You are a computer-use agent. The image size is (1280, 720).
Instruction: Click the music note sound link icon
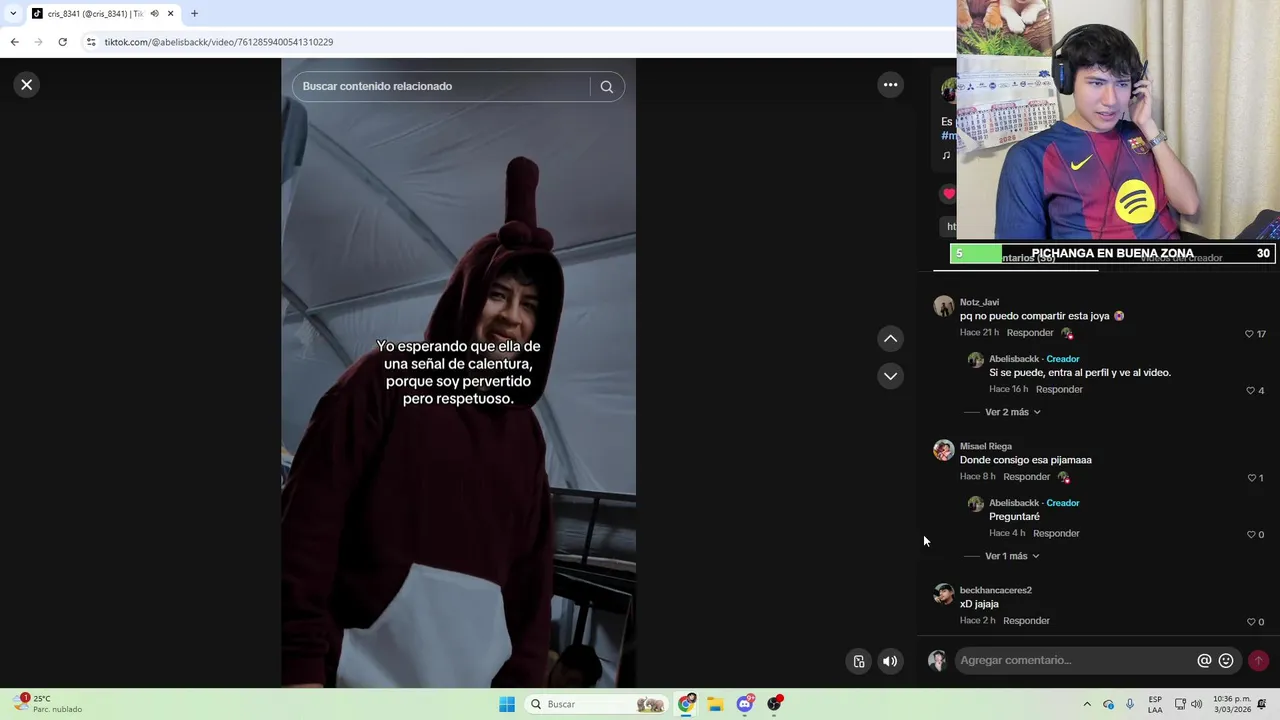tap(946, 156)
